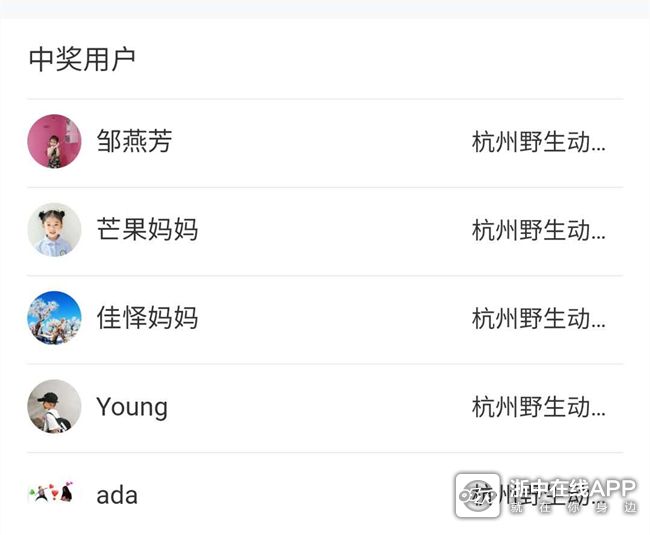Open the user named ada
The height and width of the screenshot is (535, 650).
tap(117, 496)
